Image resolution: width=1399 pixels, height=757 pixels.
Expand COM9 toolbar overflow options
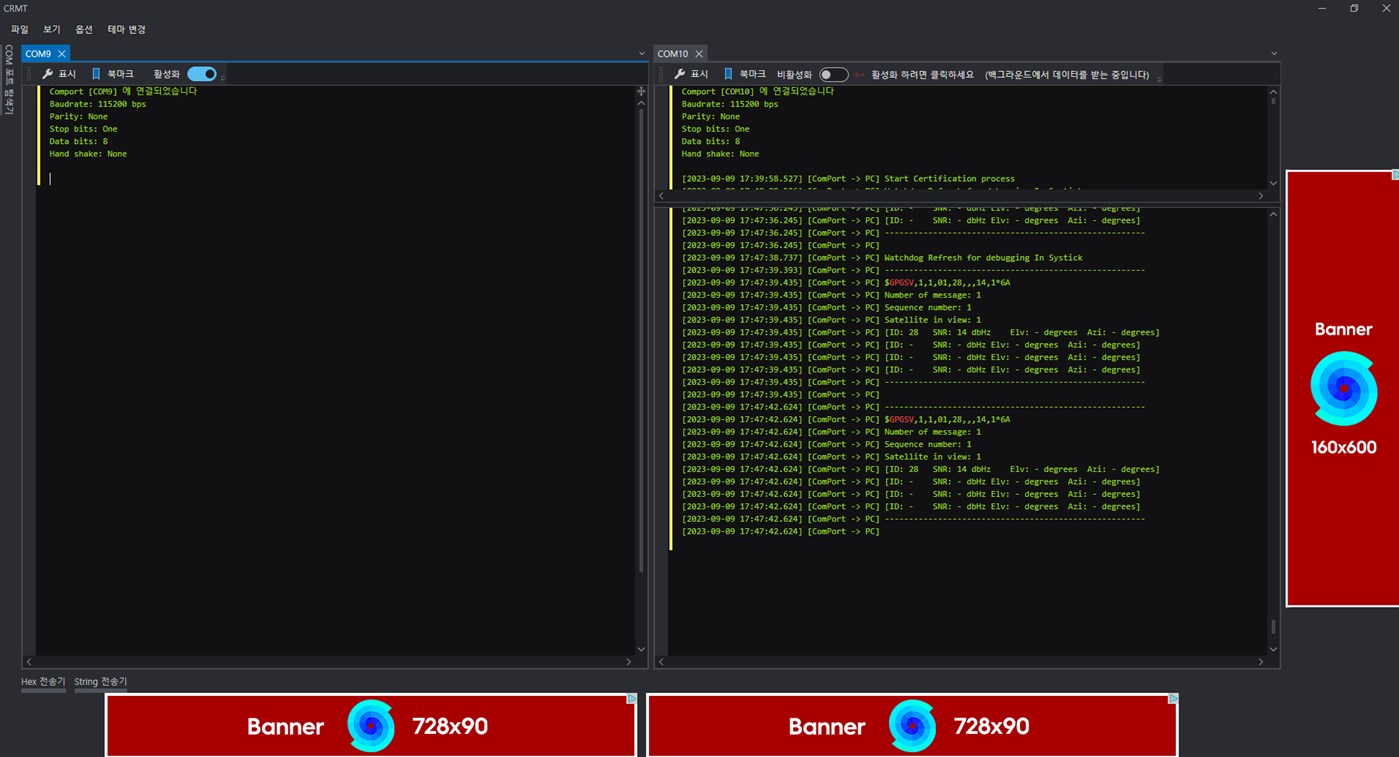[x=223, y=76]
